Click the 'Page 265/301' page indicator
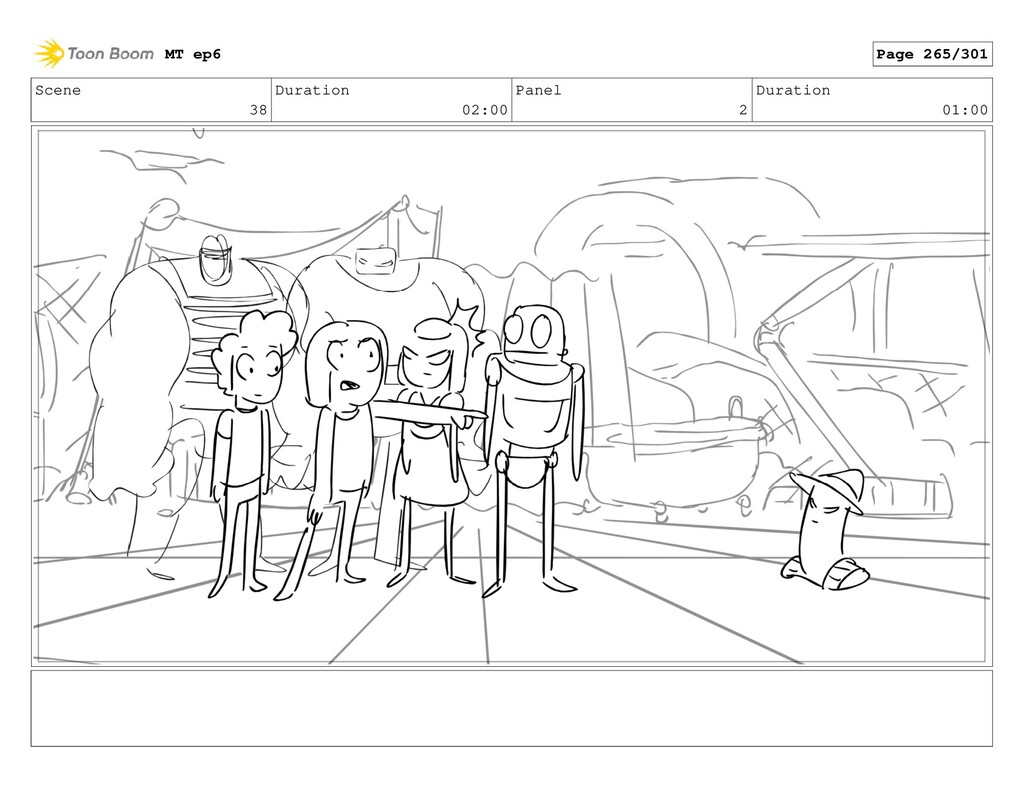1024x793 pixels. tap(932, 54)
